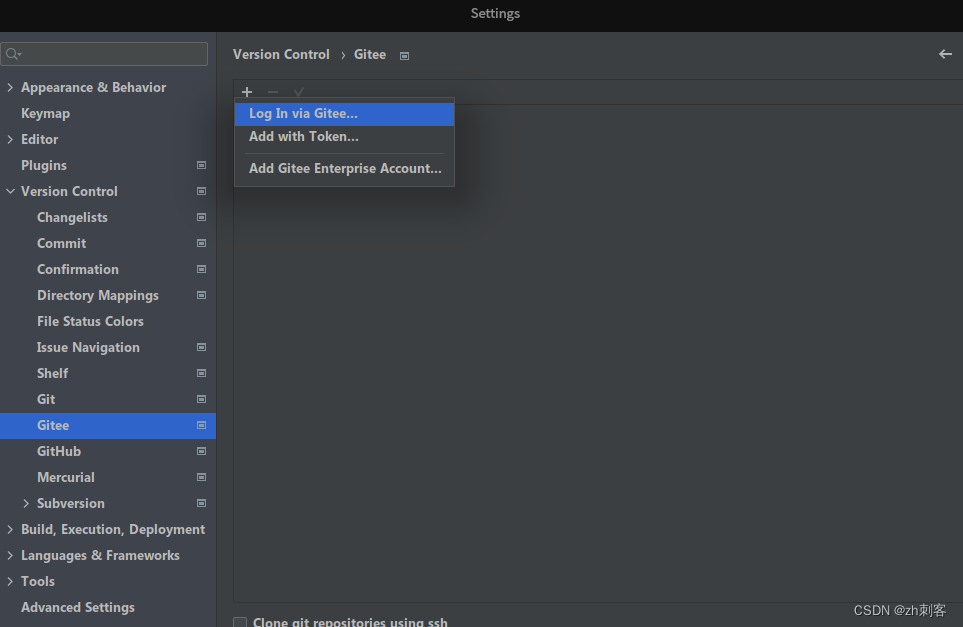Click project-level icon in Subversion row
The height and width of the screenshot is (627, 963).
201,503
